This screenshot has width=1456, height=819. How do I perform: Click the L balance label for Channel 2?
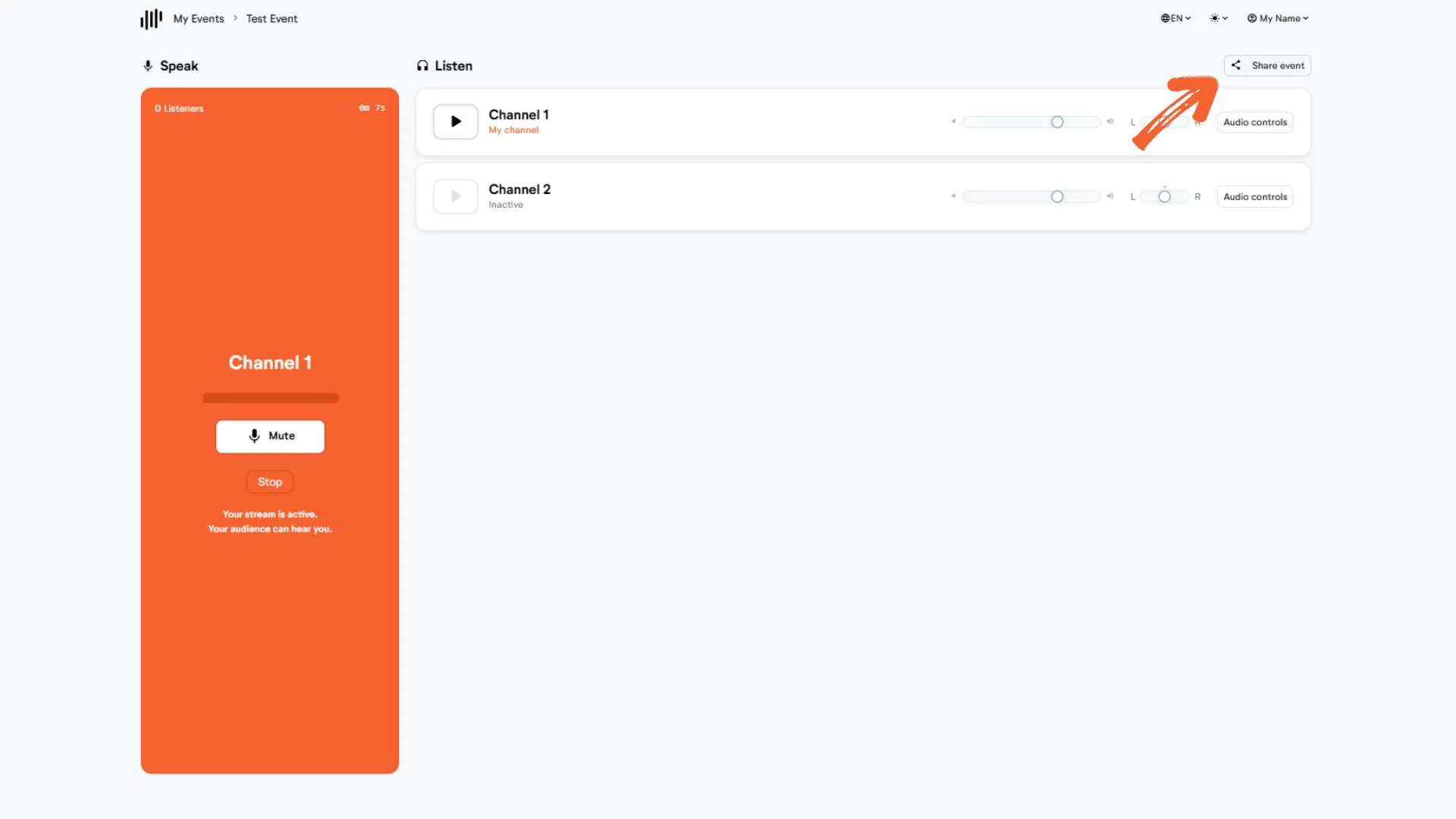(x=1133, y=196)
